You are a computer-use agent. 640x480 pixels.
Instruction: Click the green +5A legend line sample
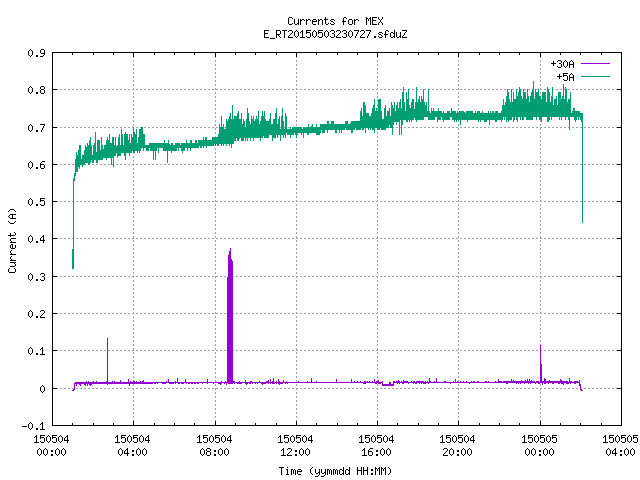pyautogui.click(x=595, y=76)
